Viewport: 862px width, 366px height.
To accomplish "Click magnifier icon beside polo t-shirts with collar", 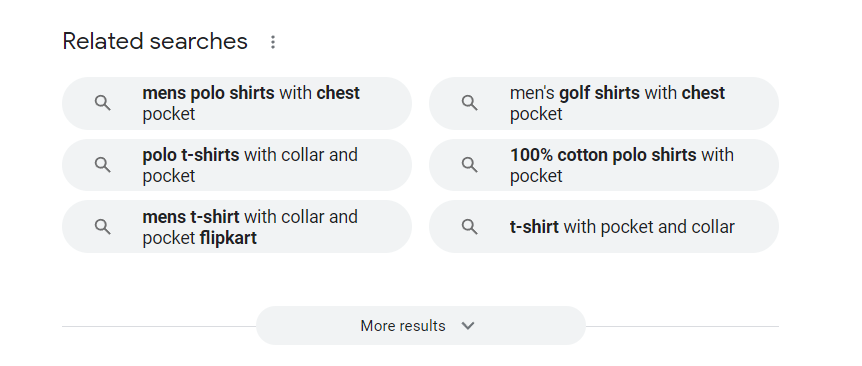I will 102,165.
